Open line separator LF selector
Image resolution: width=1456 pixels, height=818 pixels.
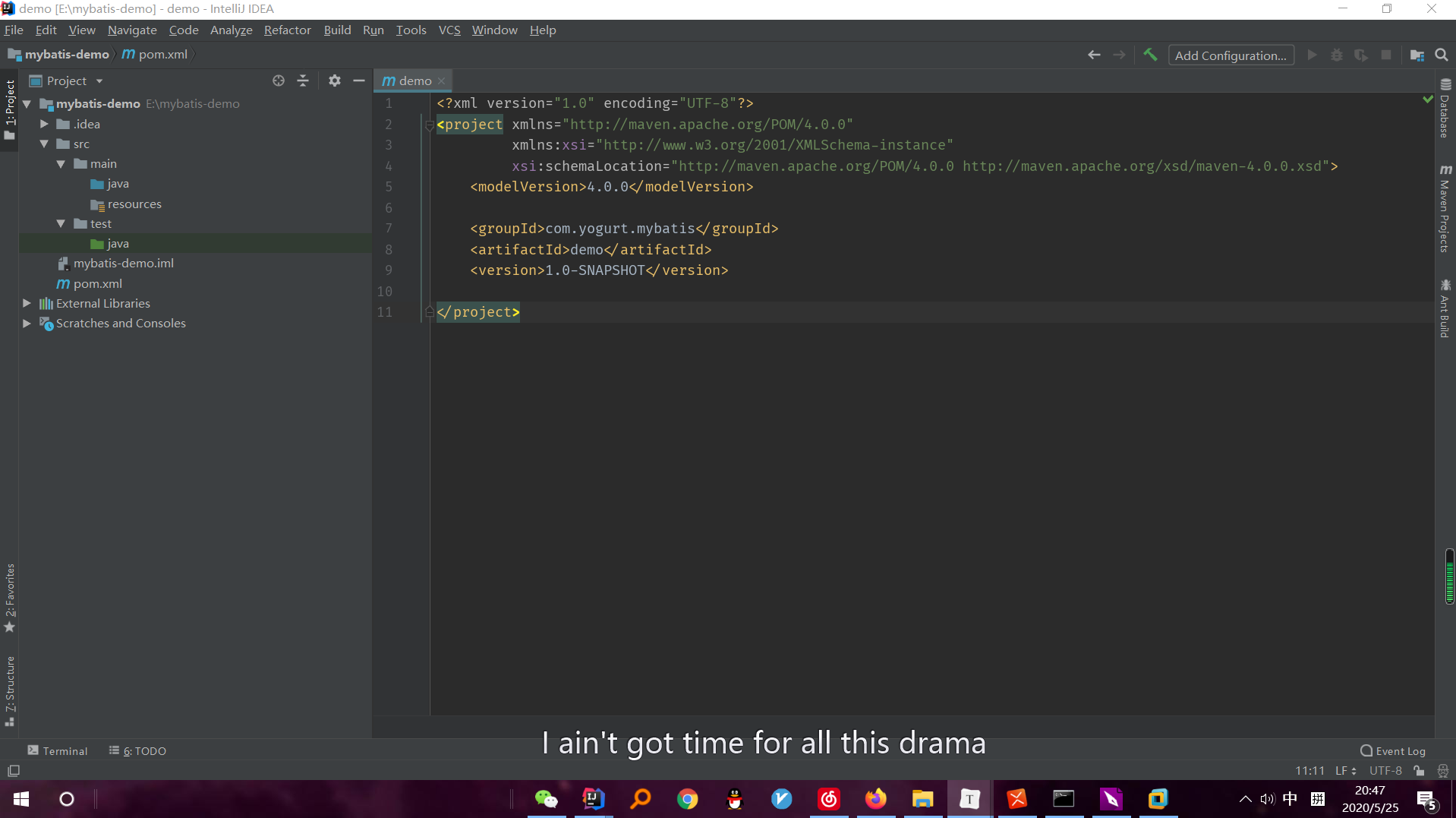pyautogui.click(x=1345, y=770)
